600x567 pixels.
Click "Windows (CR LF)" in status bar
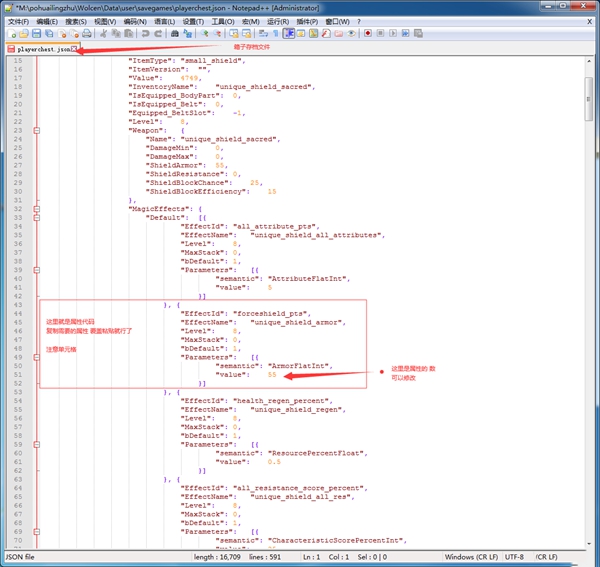[x=471, y=557]
